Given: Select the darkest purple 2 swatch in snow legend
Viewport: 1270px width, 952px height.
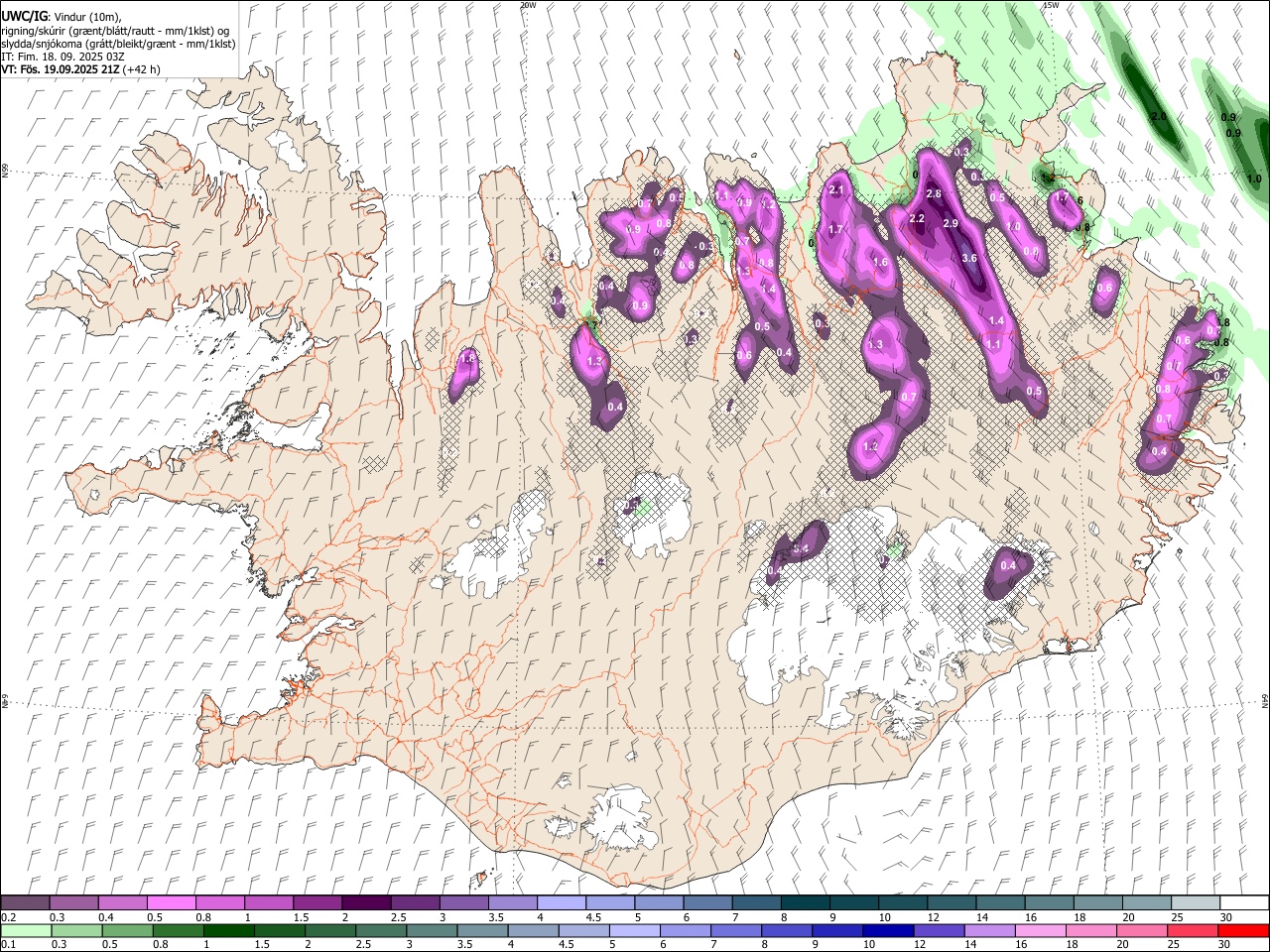Looking at the screenshot, I should [x=364, y=902].
